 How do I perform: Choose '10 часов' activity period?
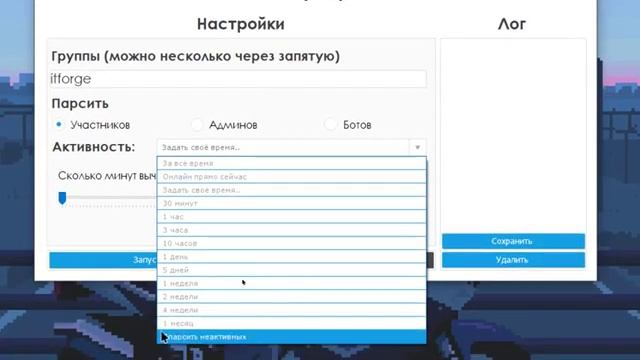pos(291,243)
